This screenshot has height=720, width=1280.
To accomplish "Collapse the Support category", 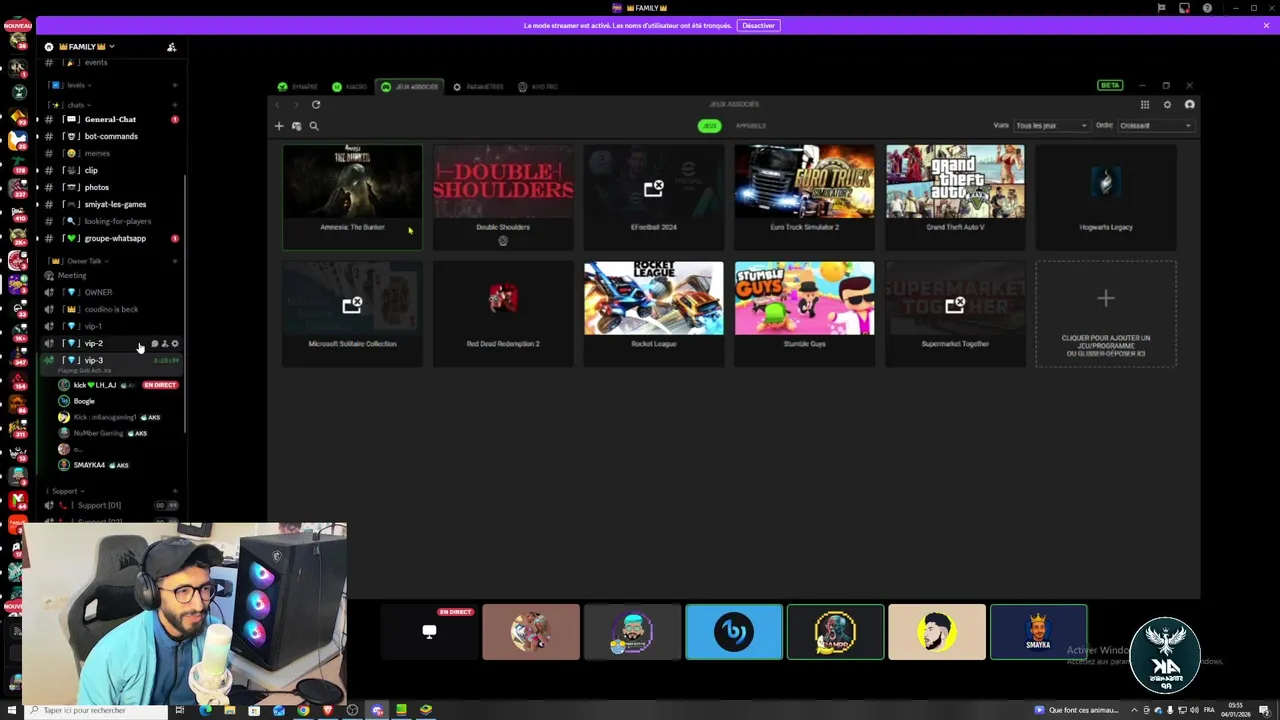I will (x=65, y=491).
